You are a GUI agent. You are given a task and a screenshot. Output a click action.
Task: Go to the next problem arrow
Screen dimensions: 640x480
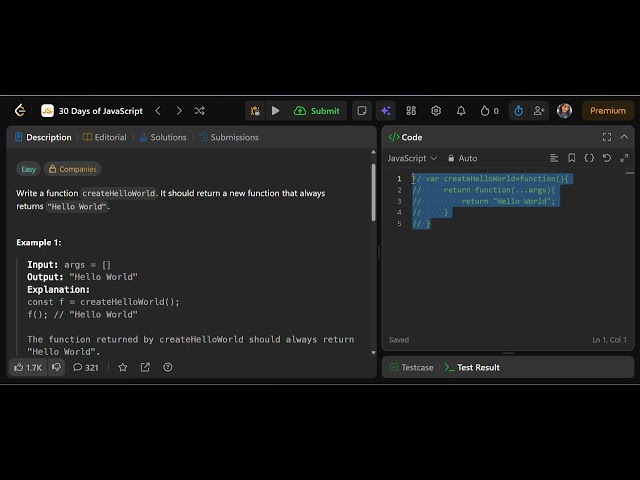(x=179, y=111)
